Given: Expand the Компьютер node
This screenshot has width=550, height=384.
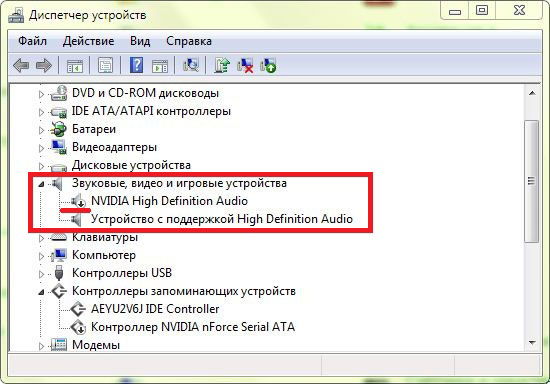Looking at the screenshot, I should pos(41,256).
